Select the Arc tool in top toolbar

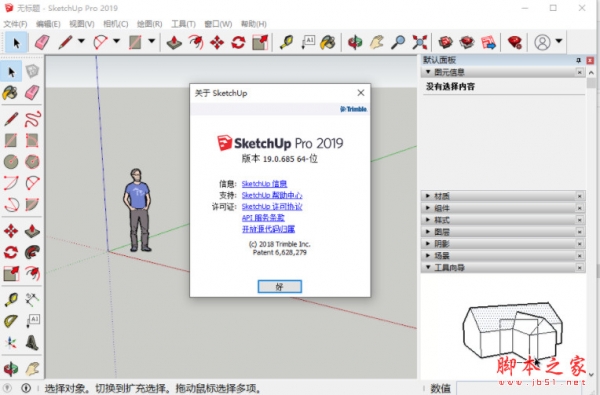pos(100,42)
